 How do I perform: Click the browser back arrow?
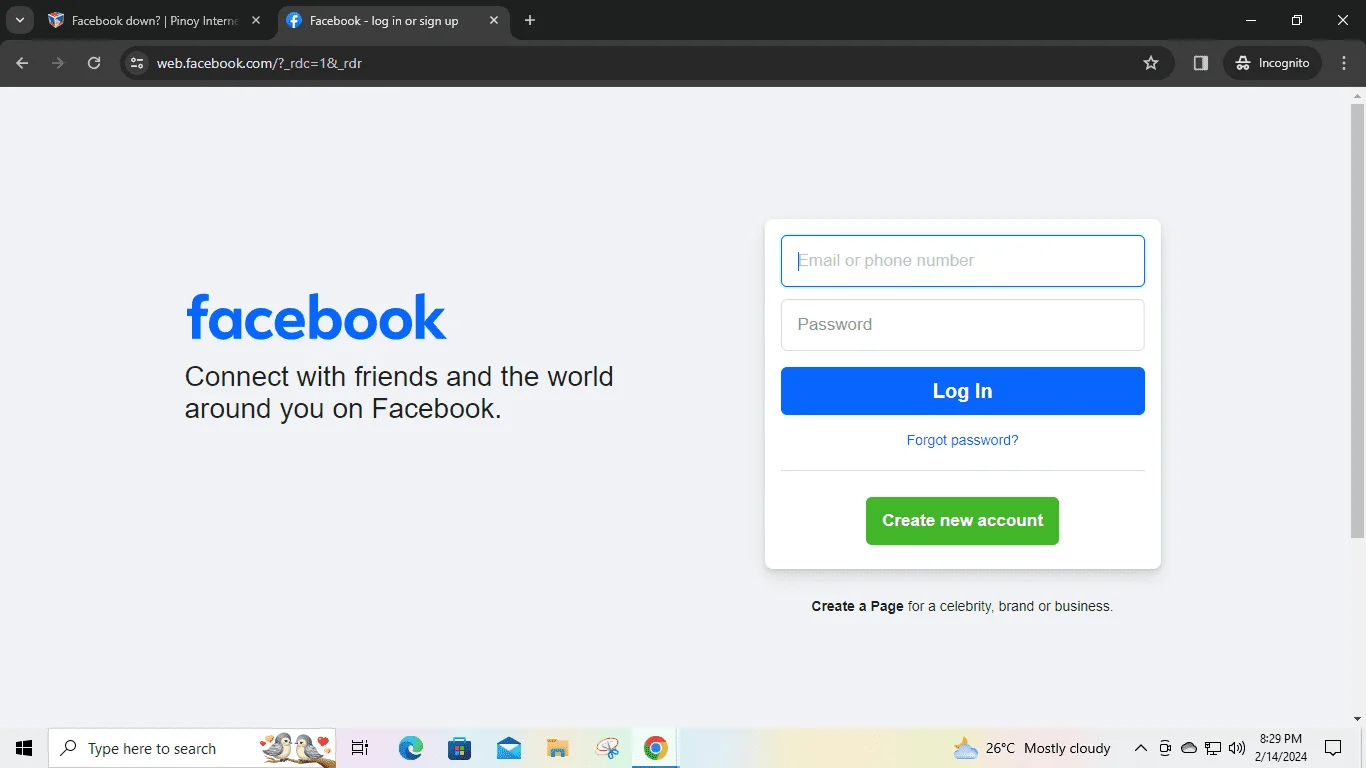[22, 63]
